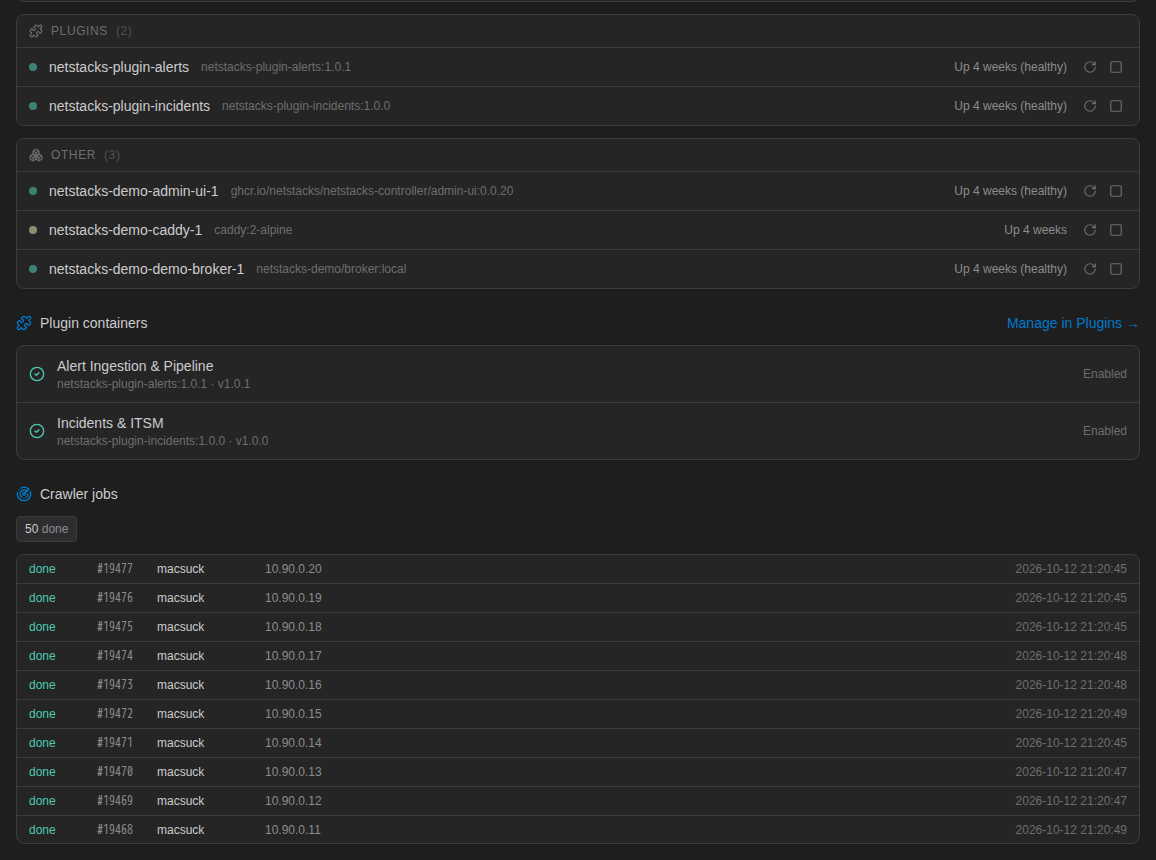Click netstacks-demo-demo-broker-1 green status dot
This screenshot has height=860, width=1156.
(x=33, y=269)
